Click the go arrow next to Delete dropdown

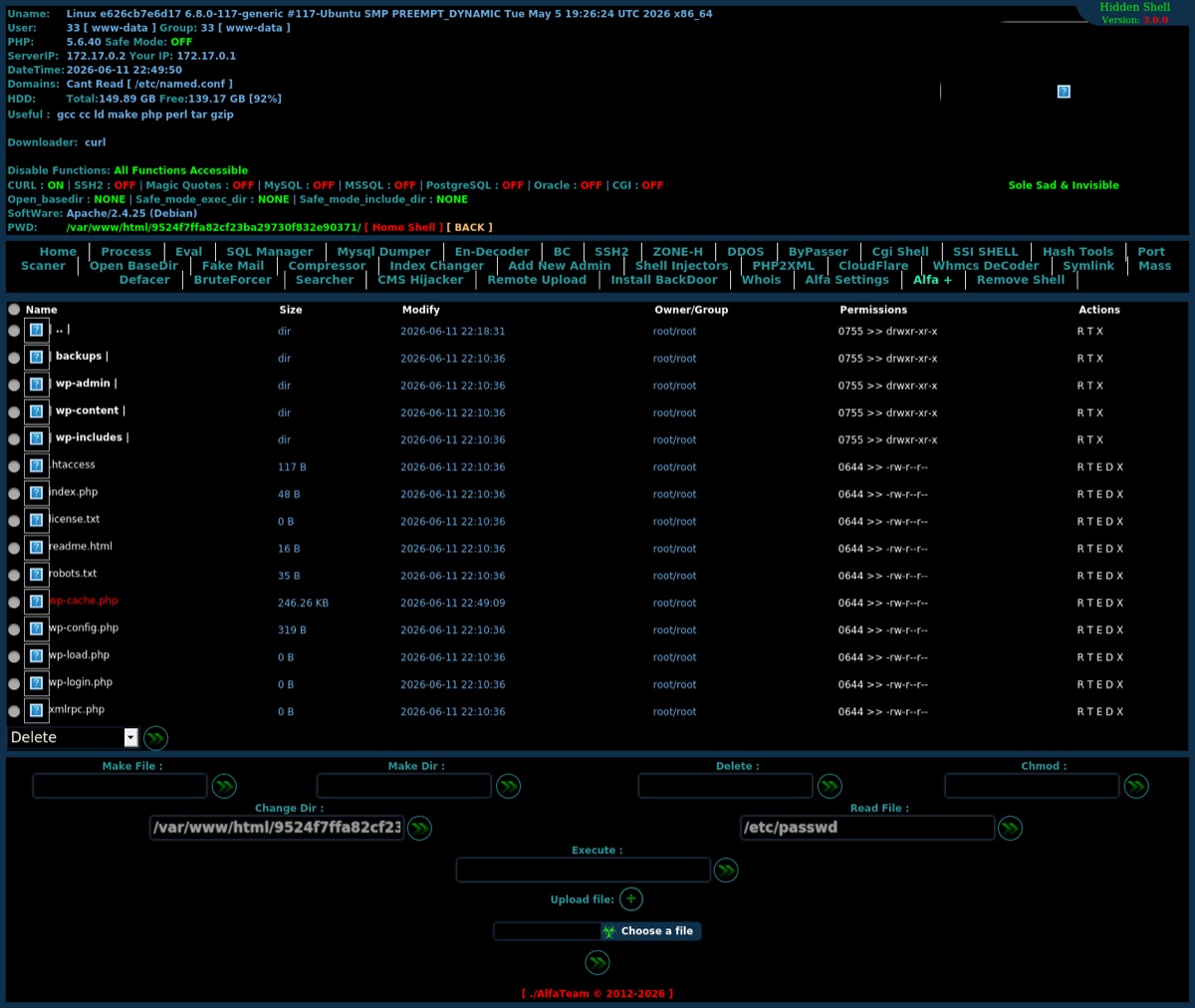(x=155, y=738)
